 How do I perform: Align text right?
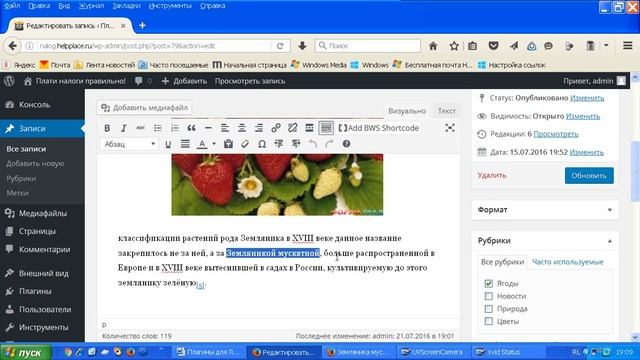pyautogui.click(x=259, y=128)
